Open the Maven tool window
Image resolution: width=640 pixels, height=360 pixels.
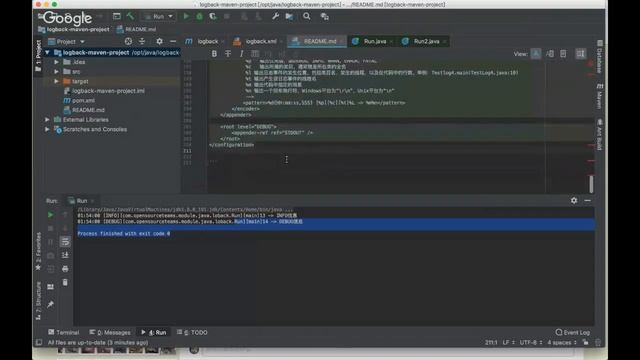click(x=600, y=96)
